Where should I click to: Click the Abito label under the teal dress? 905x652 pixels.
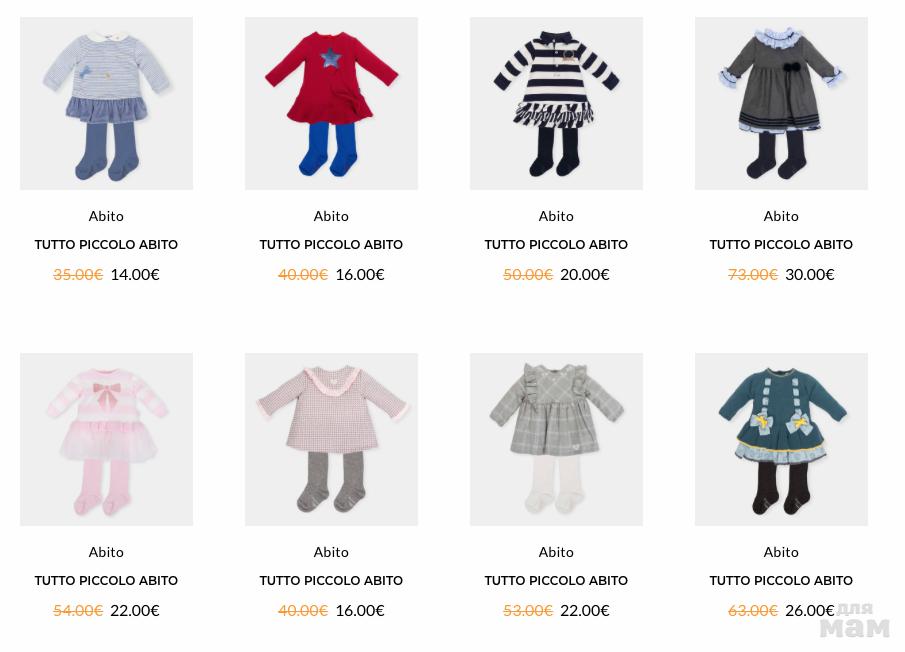[781, 552]
